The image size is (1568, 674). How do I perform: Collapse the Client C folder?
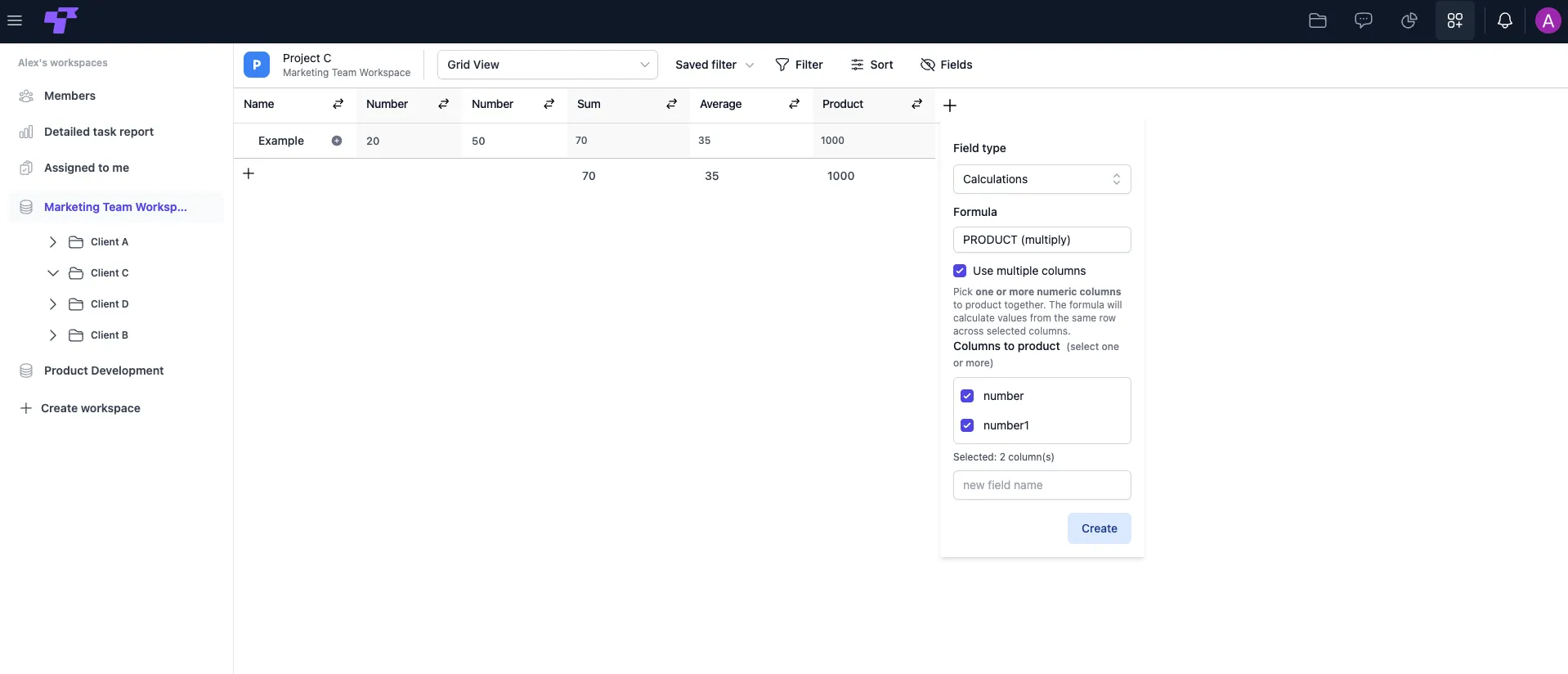53,273
